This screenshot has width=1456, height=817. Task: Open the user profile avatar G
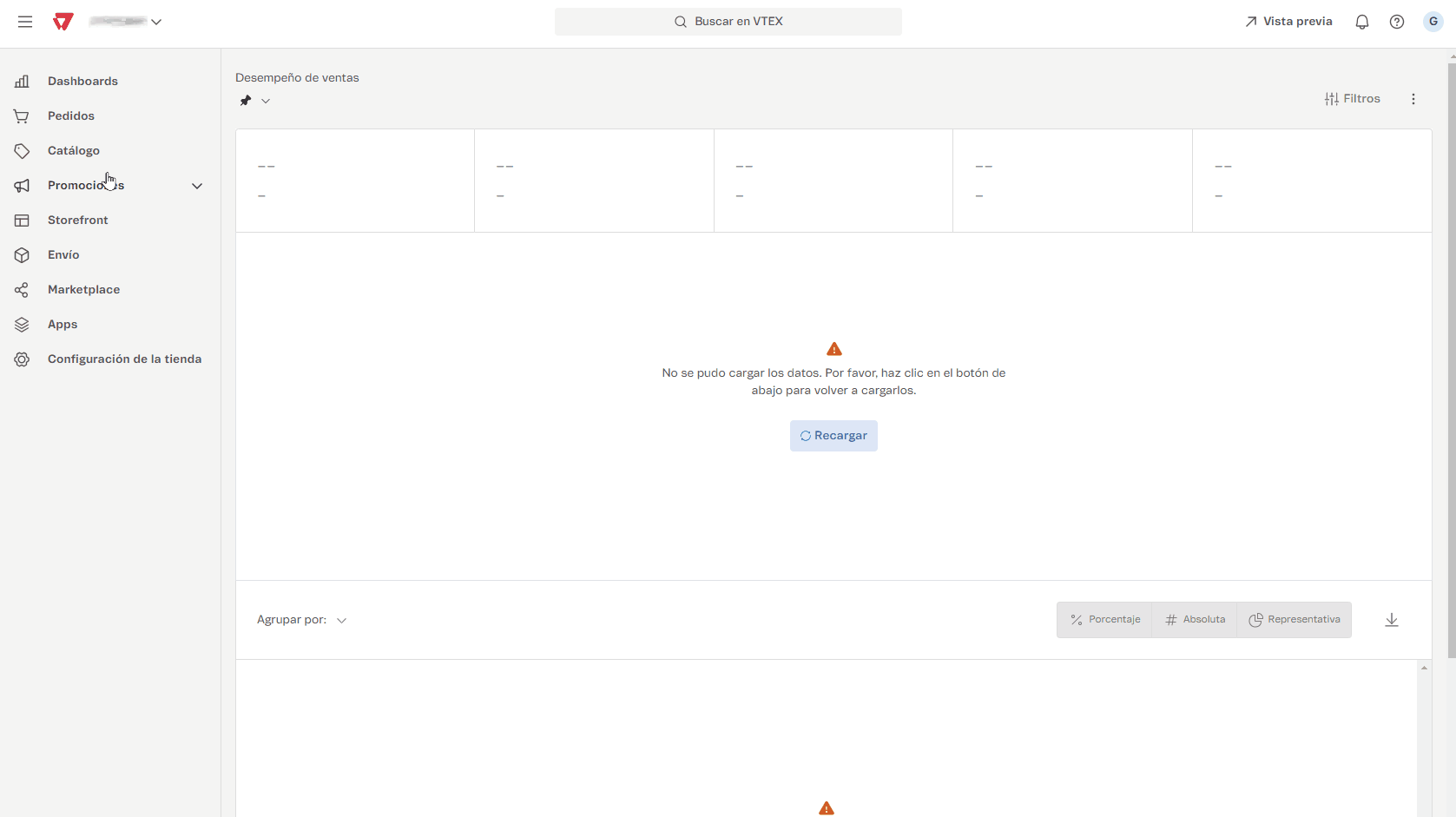point(1433,22)
